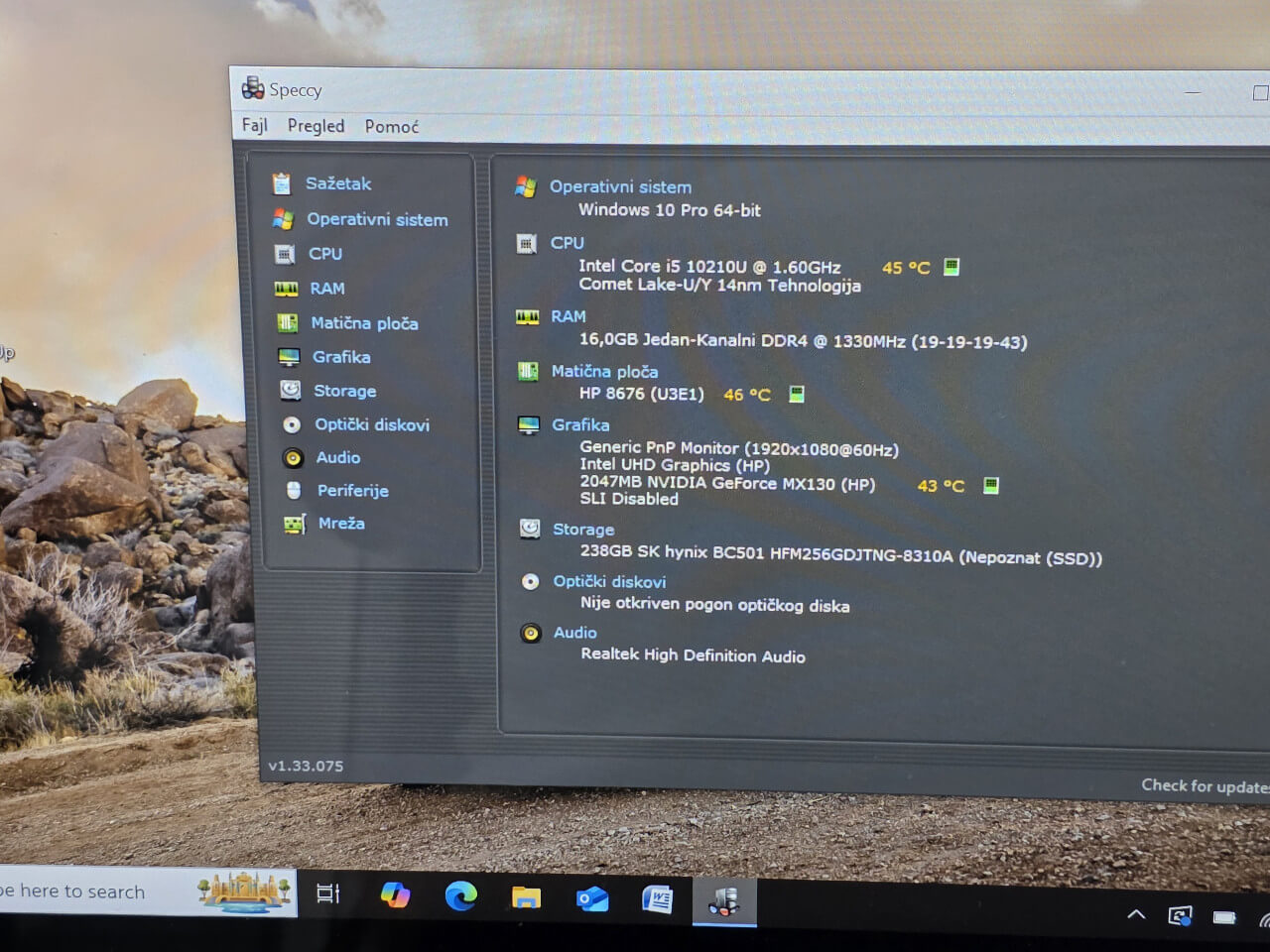Click Check for updates link
The width and height of the screenshot is (1270, 952).
(1204, 786)
